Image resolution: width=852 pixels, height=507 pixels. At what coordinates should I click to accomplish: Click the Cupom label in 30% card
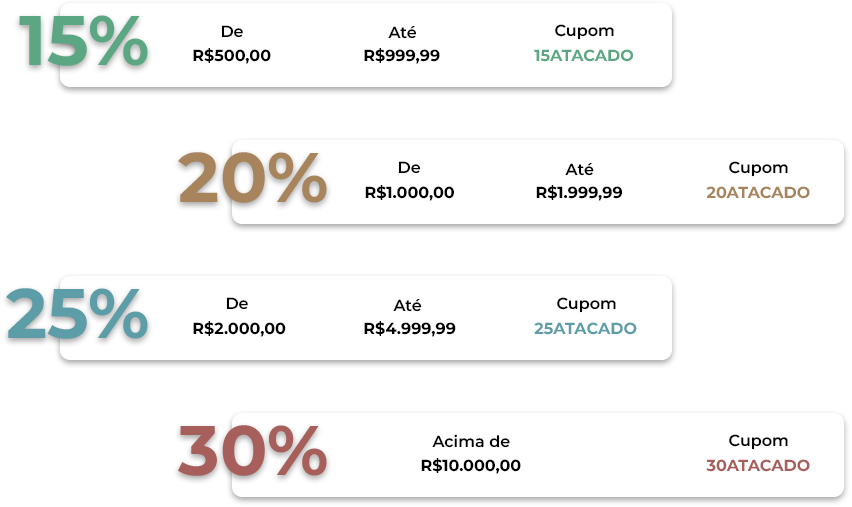pos(758,441)
